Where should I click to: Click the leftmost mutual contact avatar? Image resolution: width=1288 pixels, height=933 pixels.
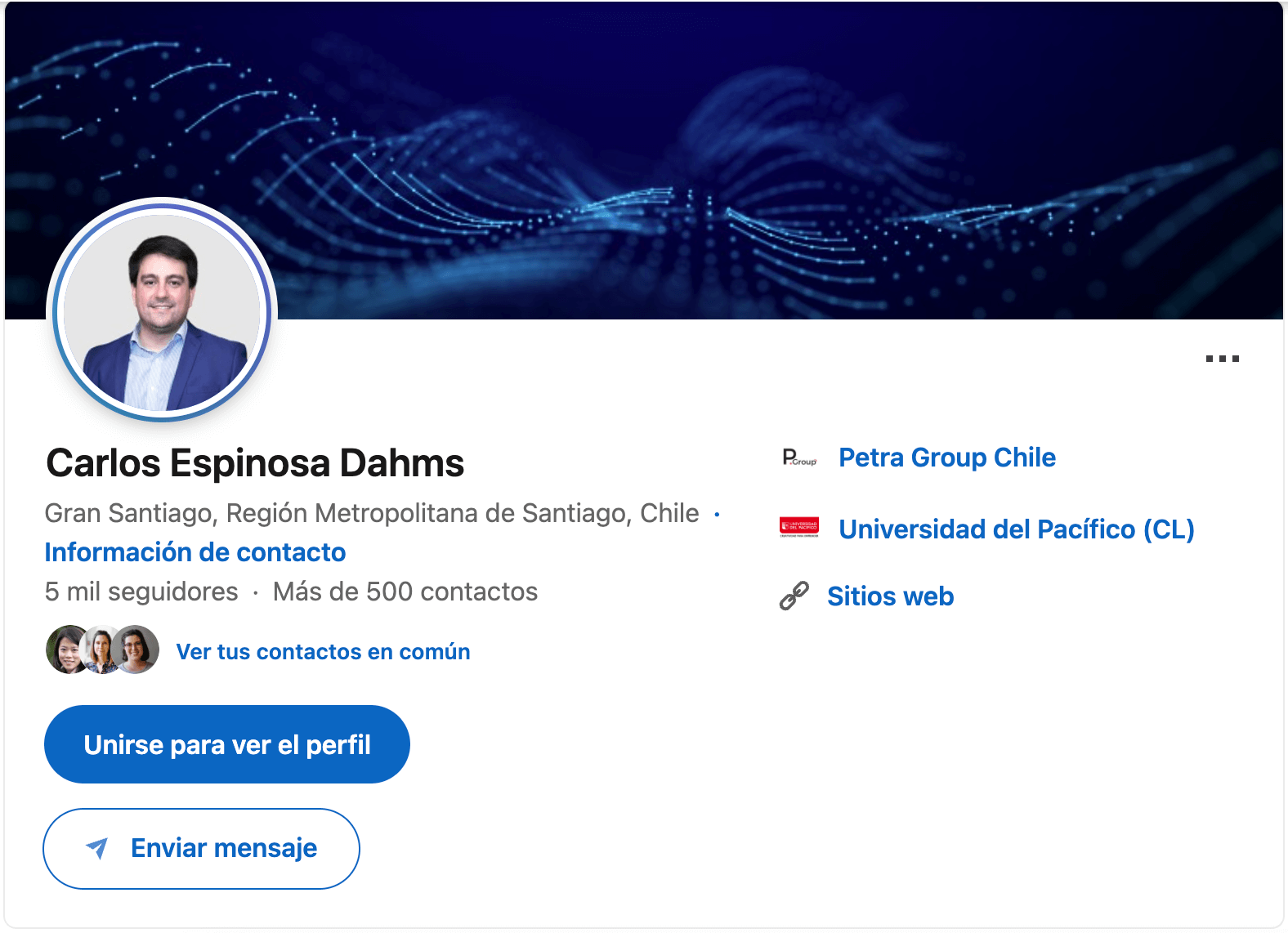coord(67,650)
